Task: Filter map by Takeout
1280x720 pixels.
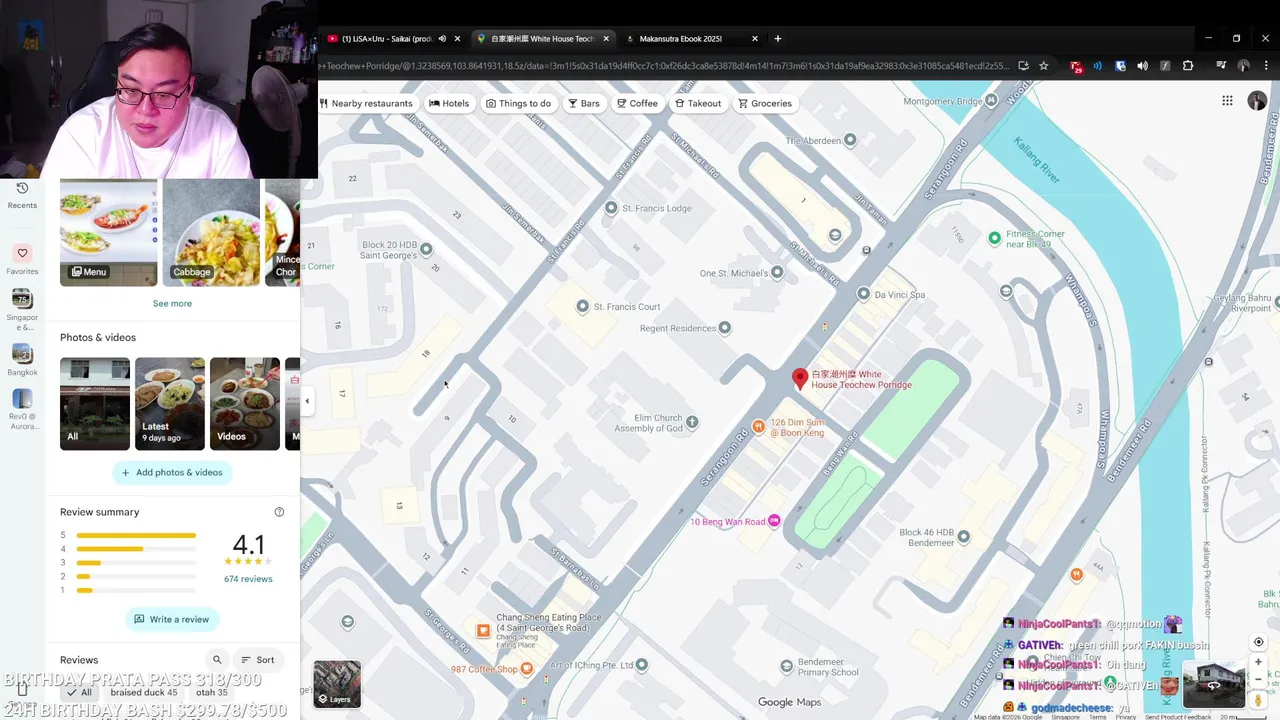Action: pos(698,103)
